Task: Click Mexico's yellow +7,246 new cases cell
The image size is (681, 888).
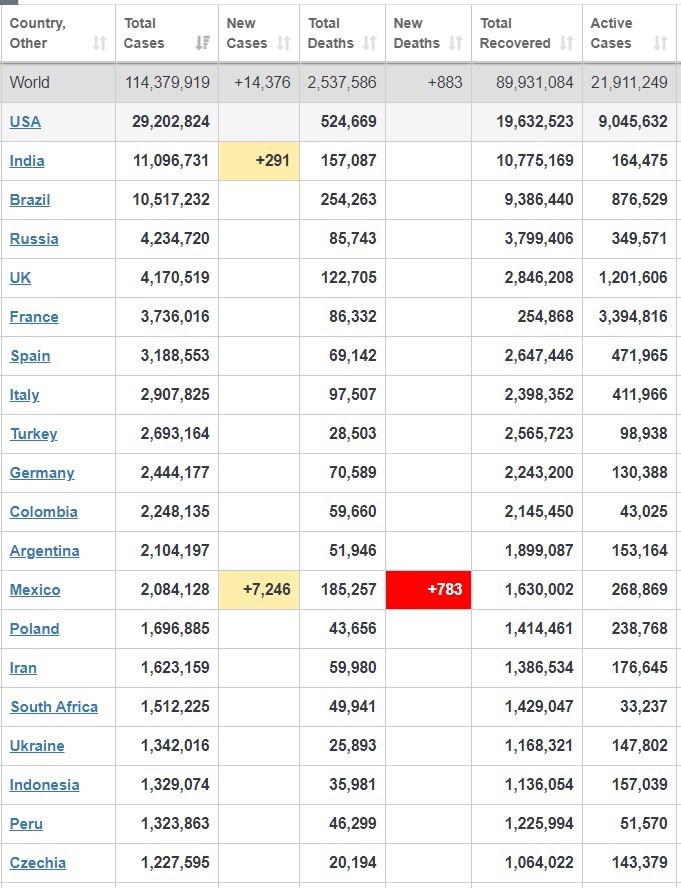Action: pos(259,589)
